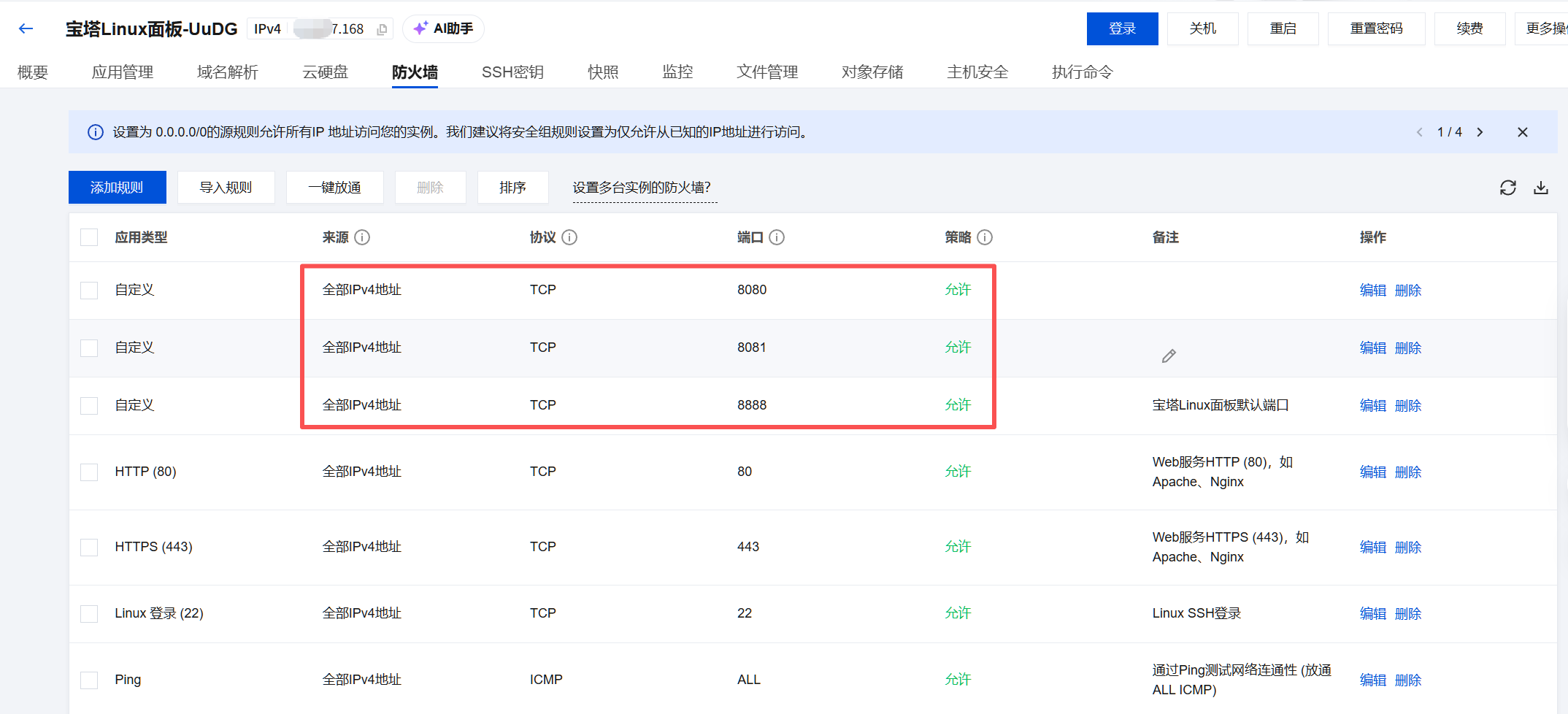Select the checkbox for port 8081 rule

pyautogui.click(x=89, y=348)
